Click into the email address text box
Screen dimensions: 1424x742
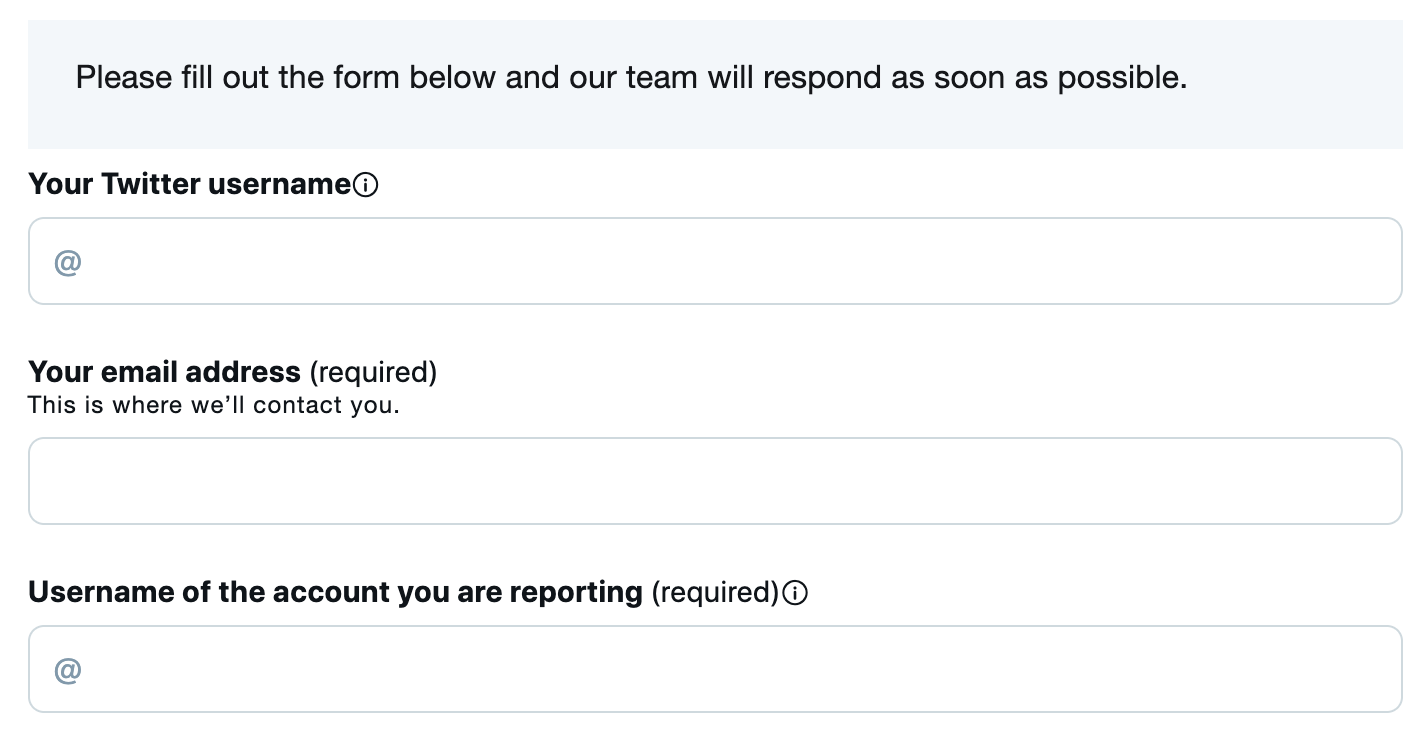[715, 481]
